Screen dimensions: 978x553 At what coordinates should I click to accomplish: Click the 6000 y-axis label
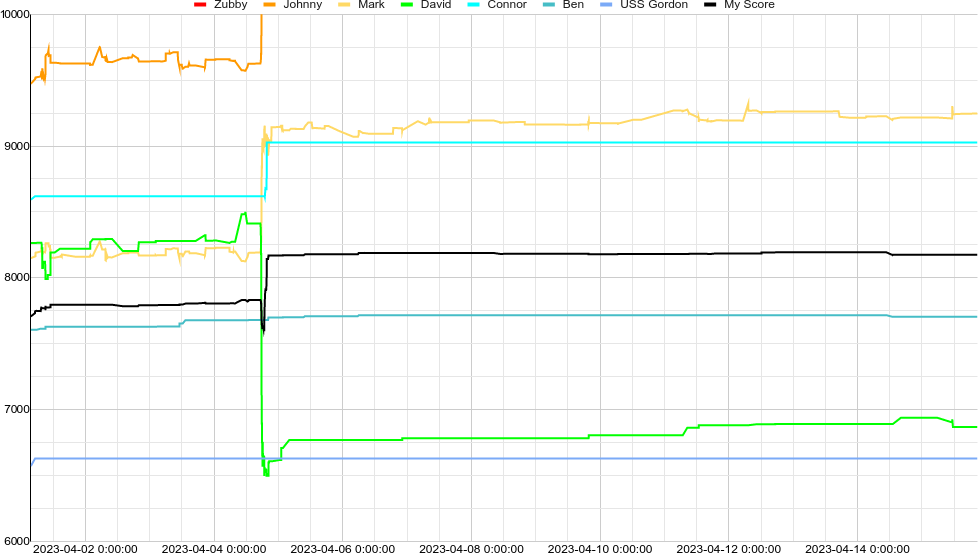click(17, 541)
